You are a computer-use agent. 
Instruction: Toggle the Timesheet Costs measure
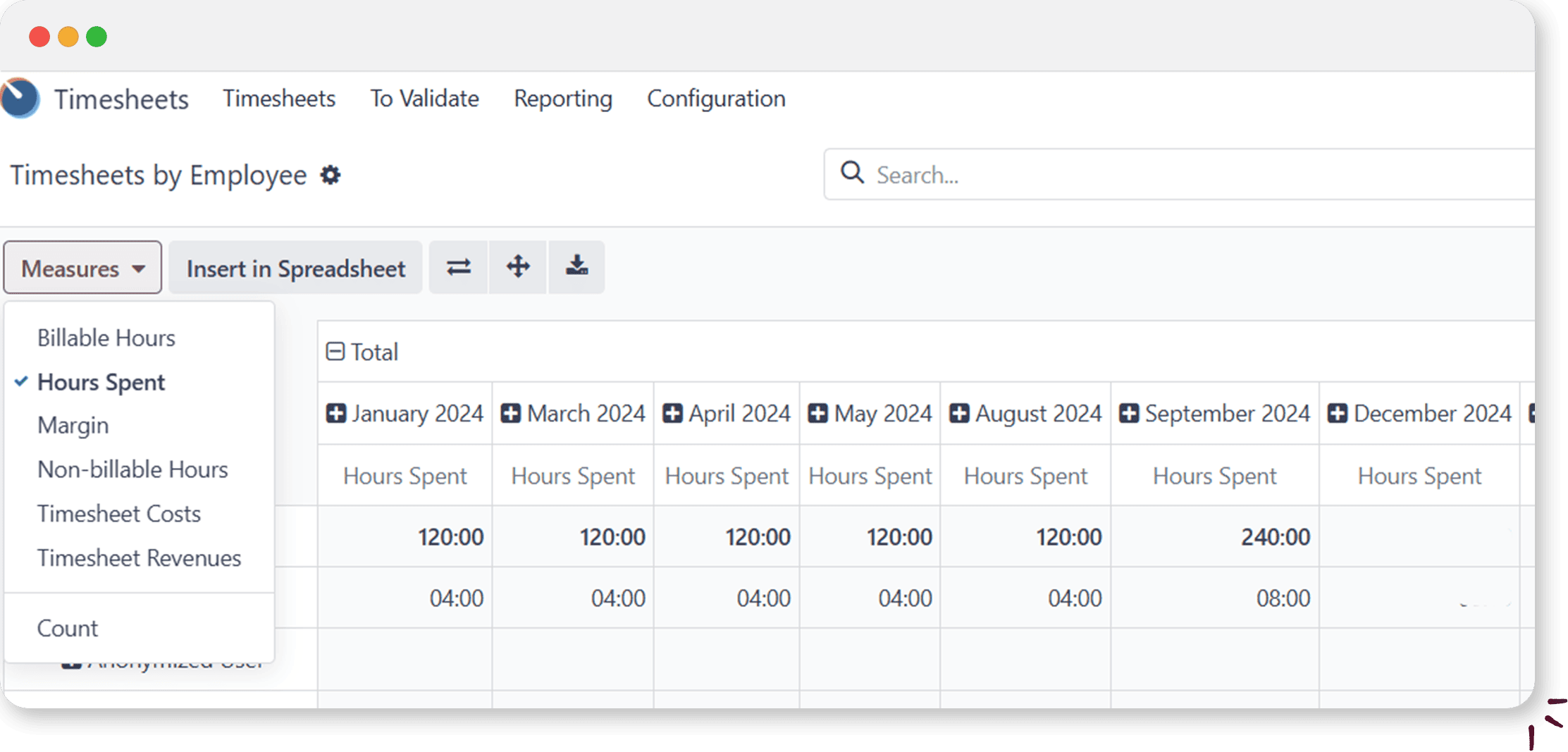click(x=118, y=514)
